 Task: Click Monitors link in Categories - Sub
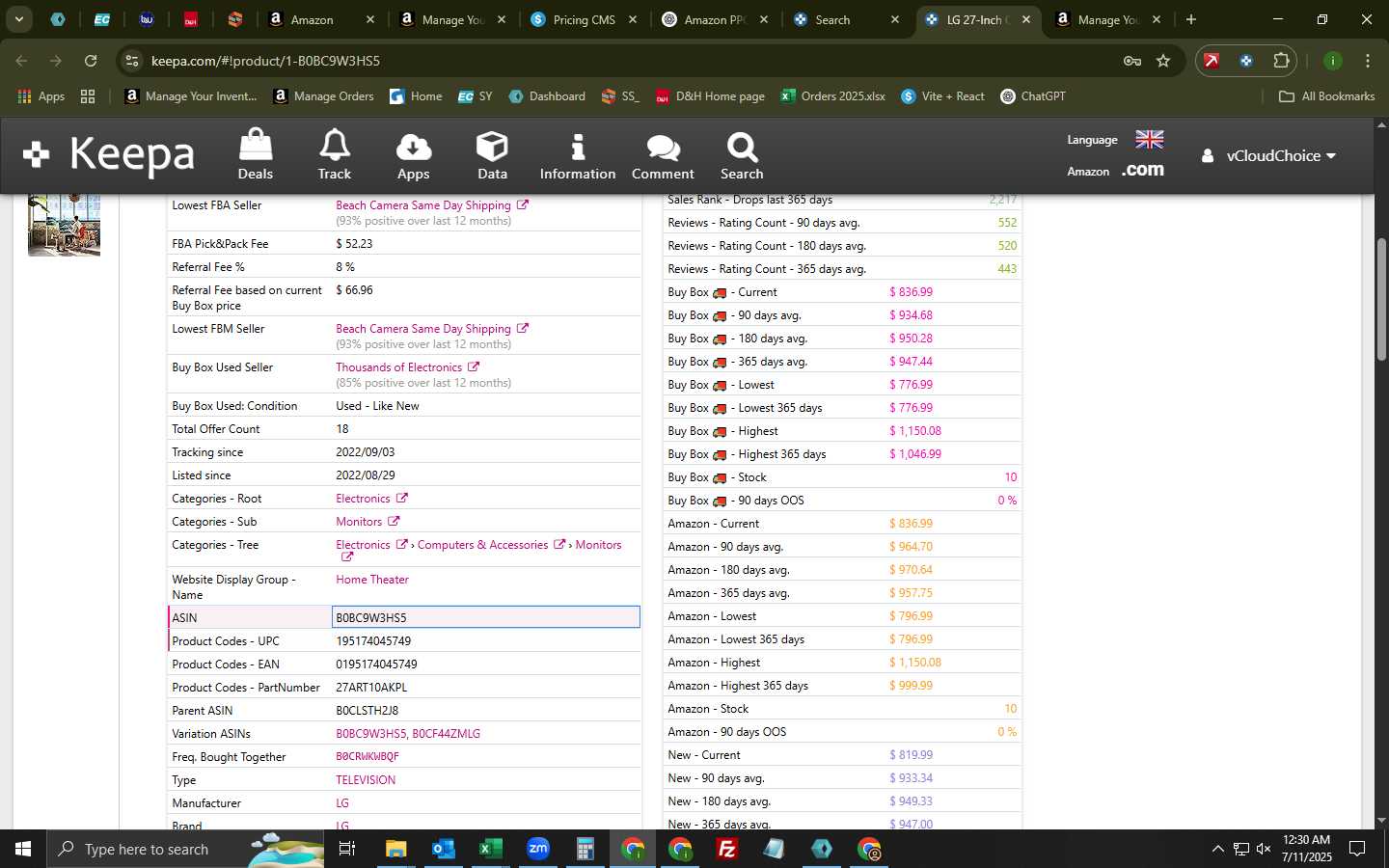359,522
